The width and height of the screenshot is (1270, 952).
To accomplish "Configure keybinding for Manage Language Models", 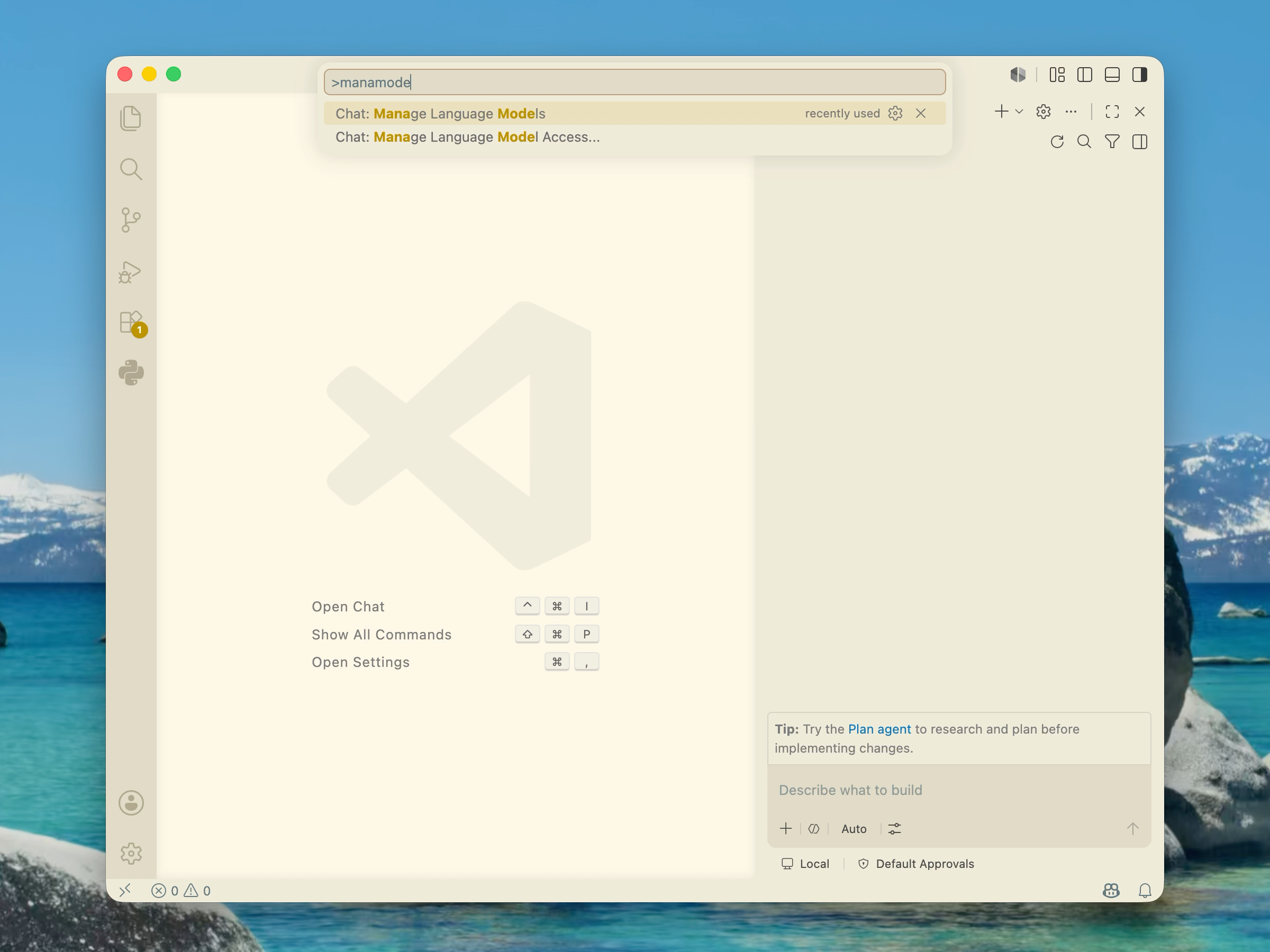I will pyautogui.click(x=895, y=113).
